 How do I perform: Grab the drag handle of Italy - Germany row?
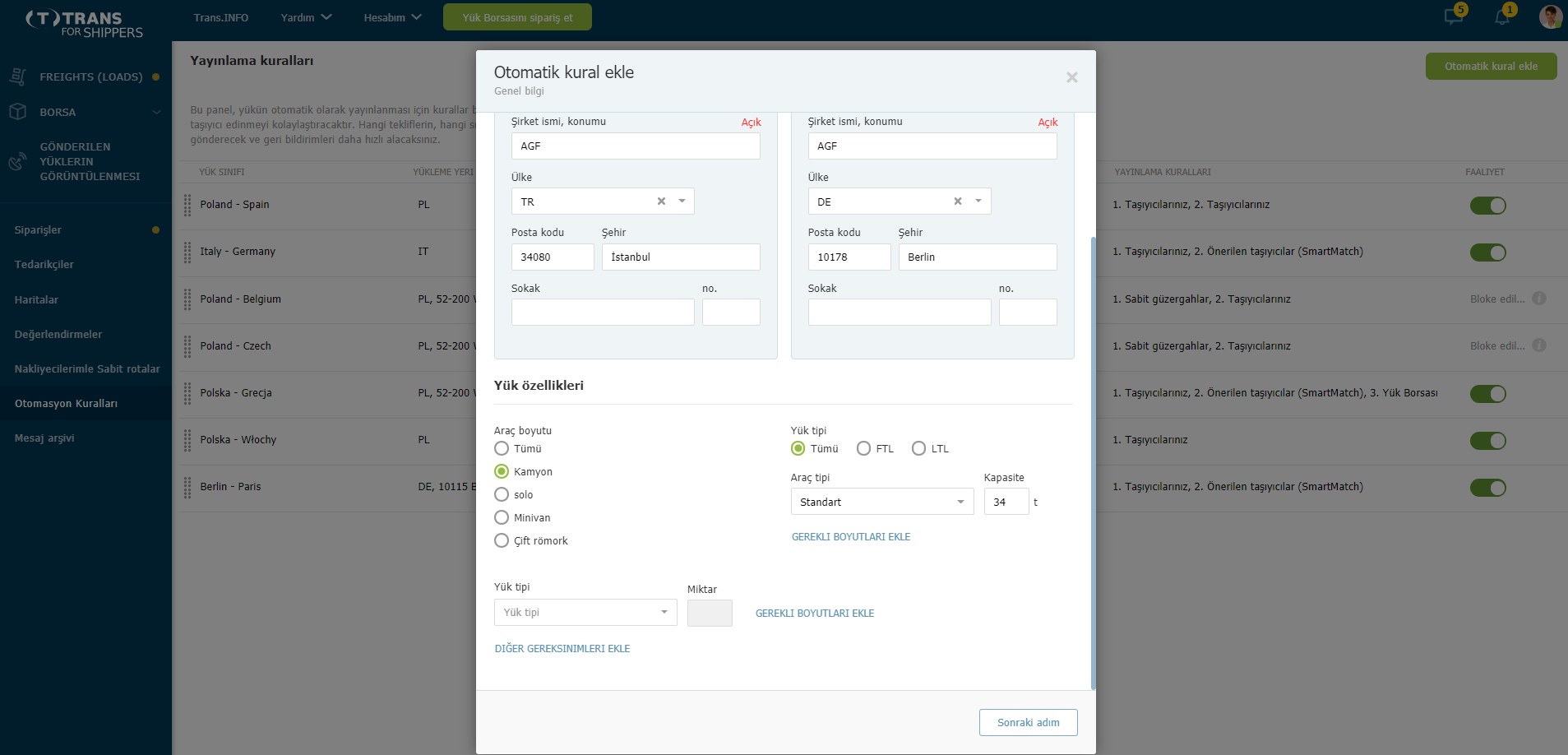click(187, 252)
